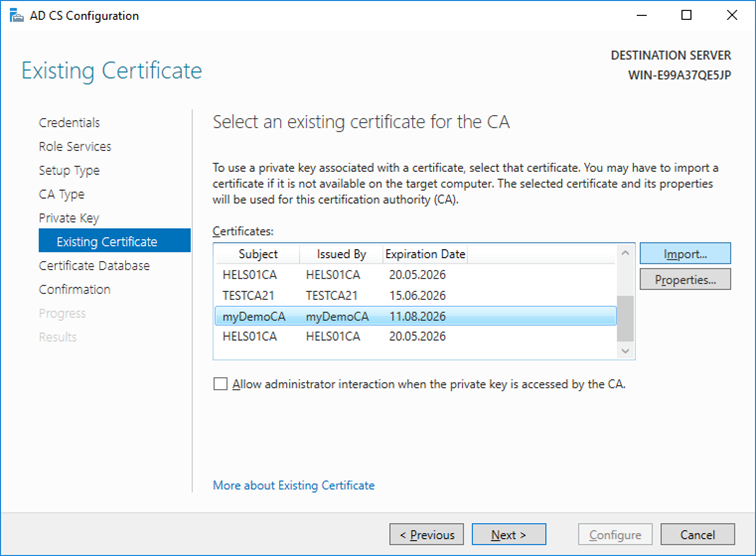Enable administrator interaction checkbox
Viewport: 756px width, 556px height.
(220, 384)
